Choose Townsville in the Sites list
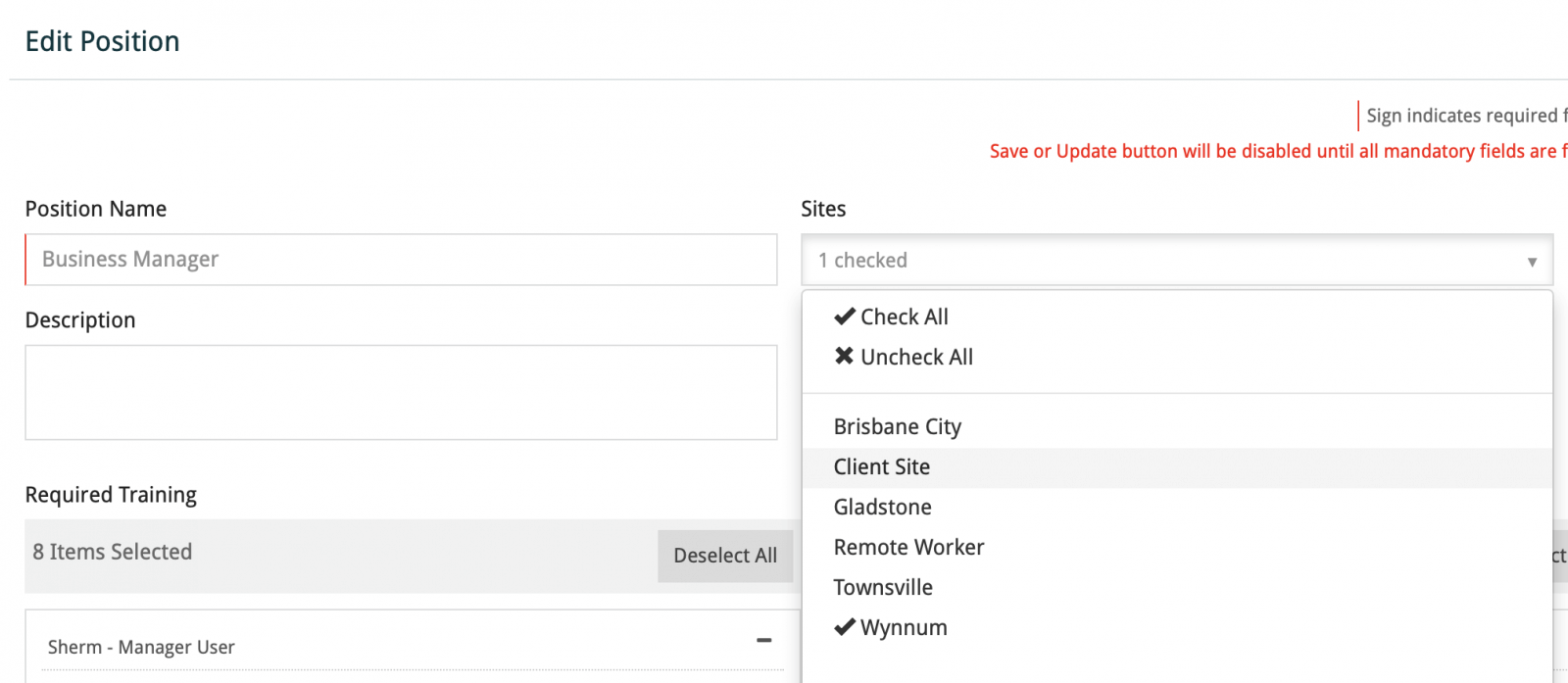 pos(882,588)
